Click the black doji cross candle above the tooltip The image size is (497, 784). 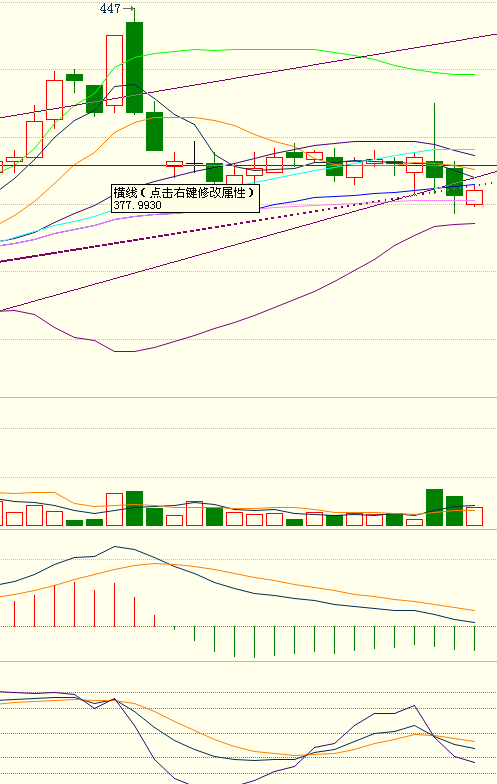(194, 163)
